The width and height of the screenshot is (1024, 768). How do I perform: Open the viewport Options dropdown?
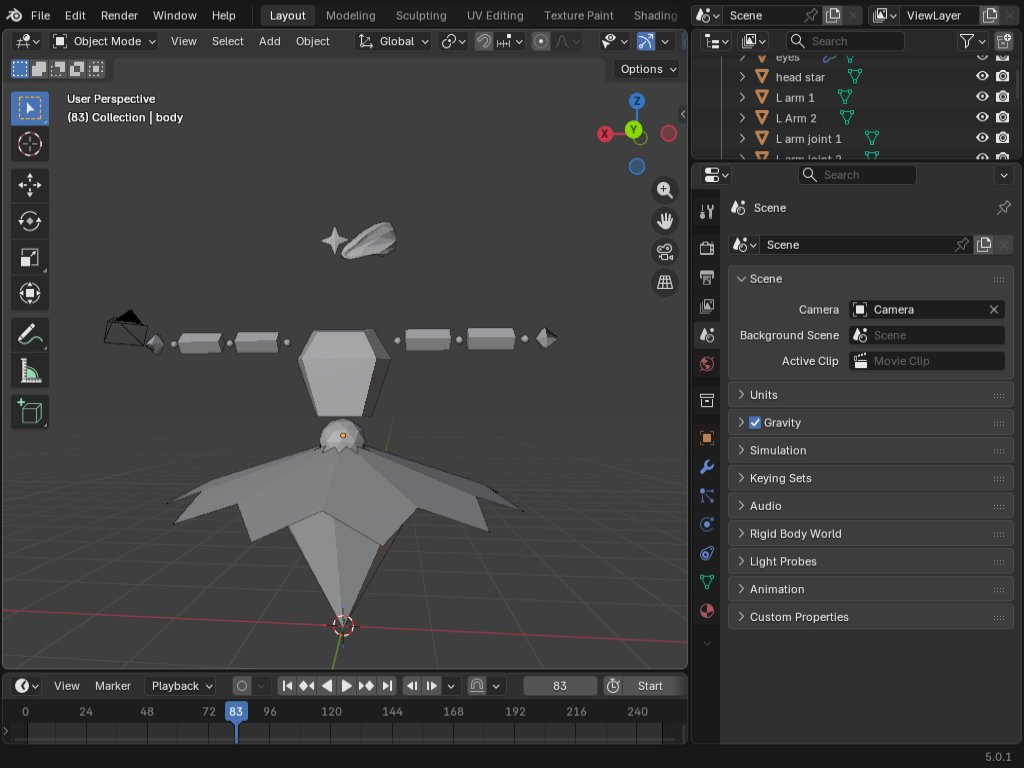648,69
